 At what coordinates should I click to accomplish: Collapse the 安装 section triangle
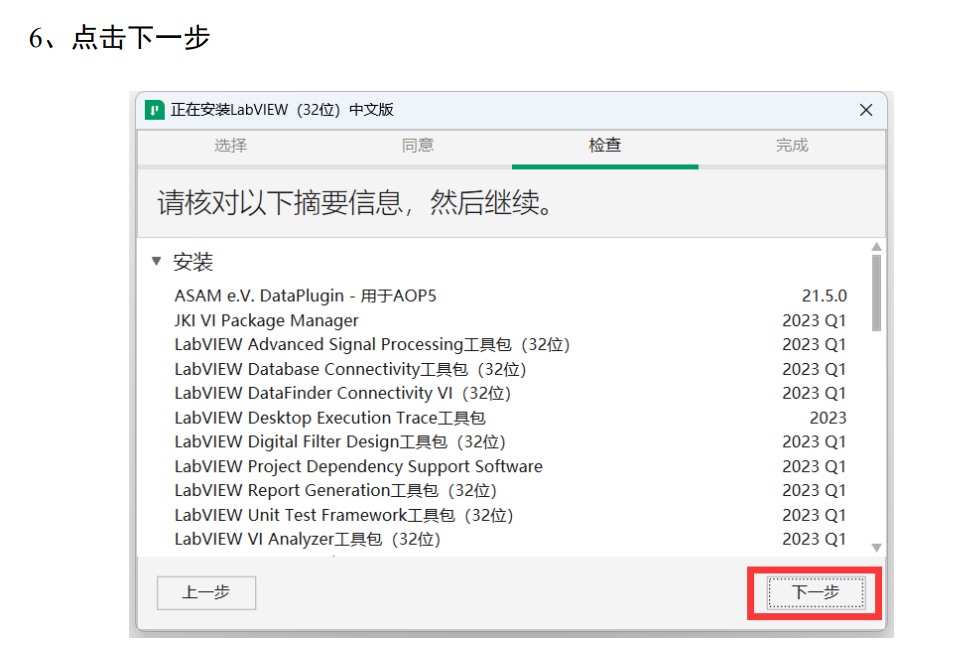[156, 261]
